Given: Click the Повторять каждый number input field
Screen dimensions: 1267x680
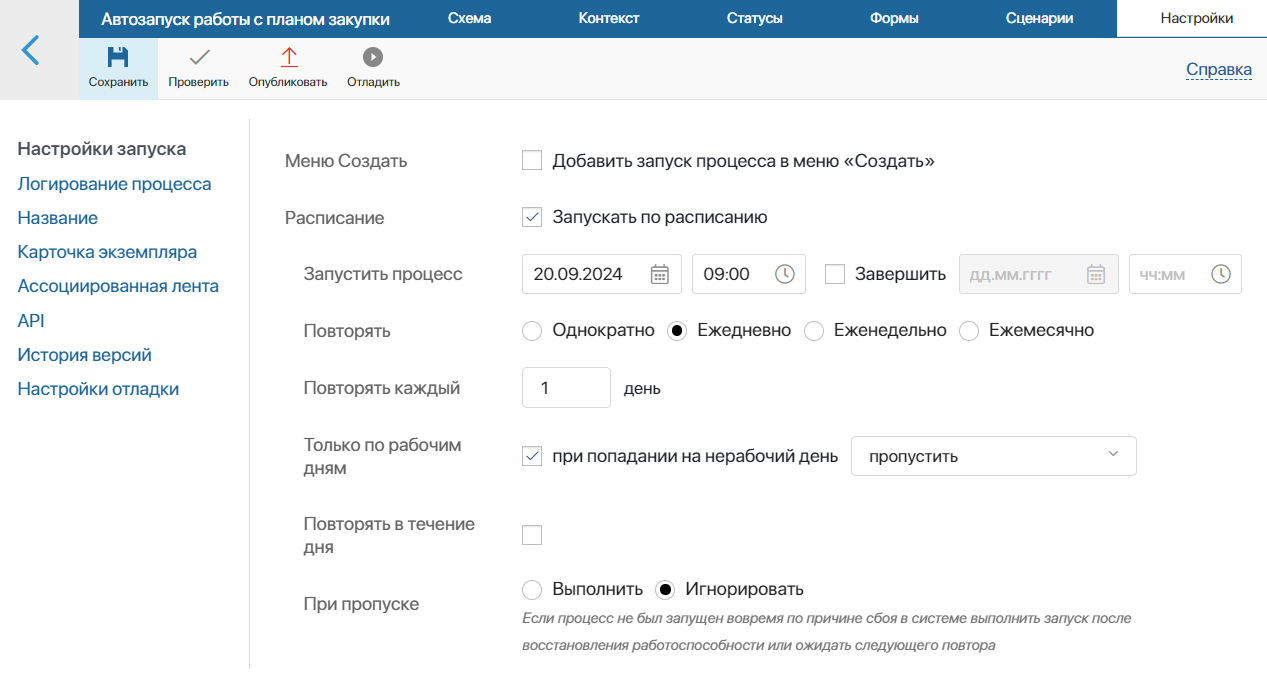Looking at the screenshot, I should [x=566, y=388].
